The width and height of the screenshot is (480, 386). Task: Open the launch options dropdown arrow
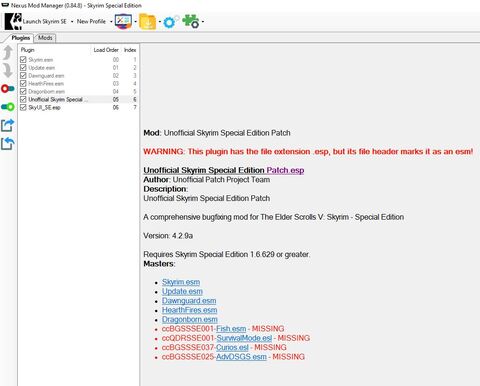[72, 22]
